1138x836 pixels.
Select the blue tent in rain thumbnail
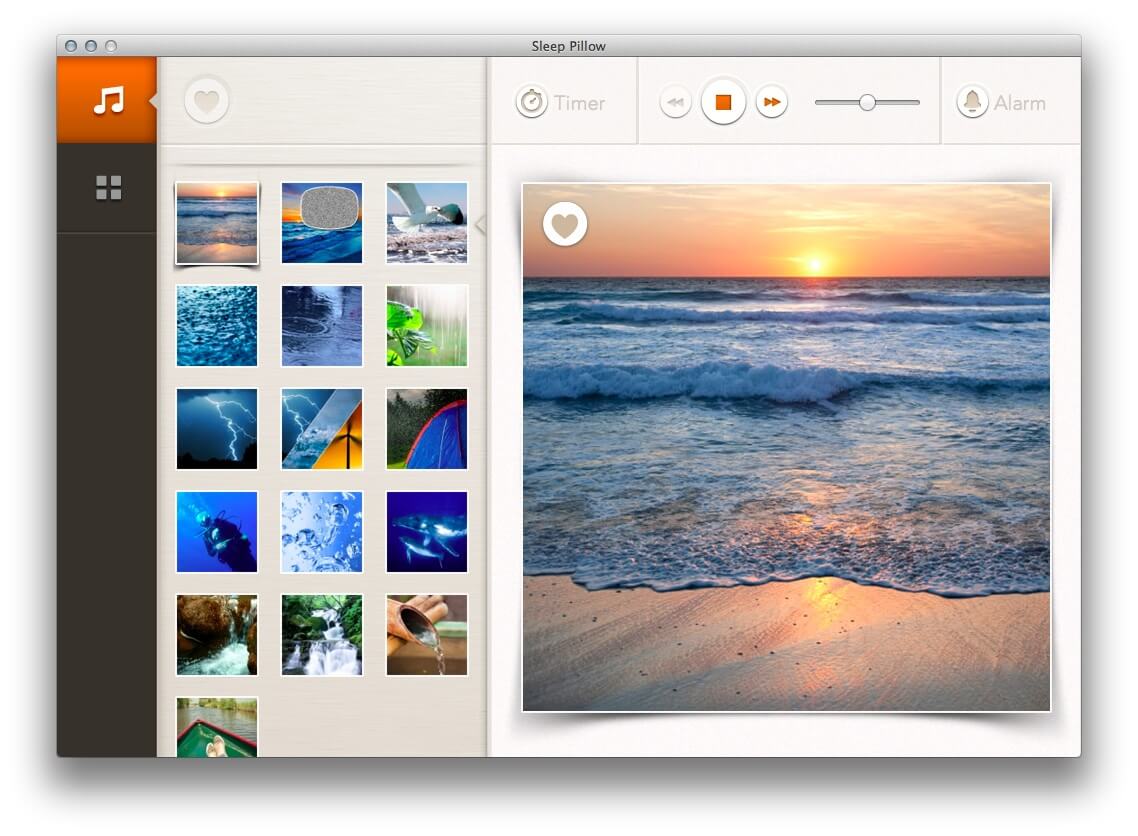(427, 429)
